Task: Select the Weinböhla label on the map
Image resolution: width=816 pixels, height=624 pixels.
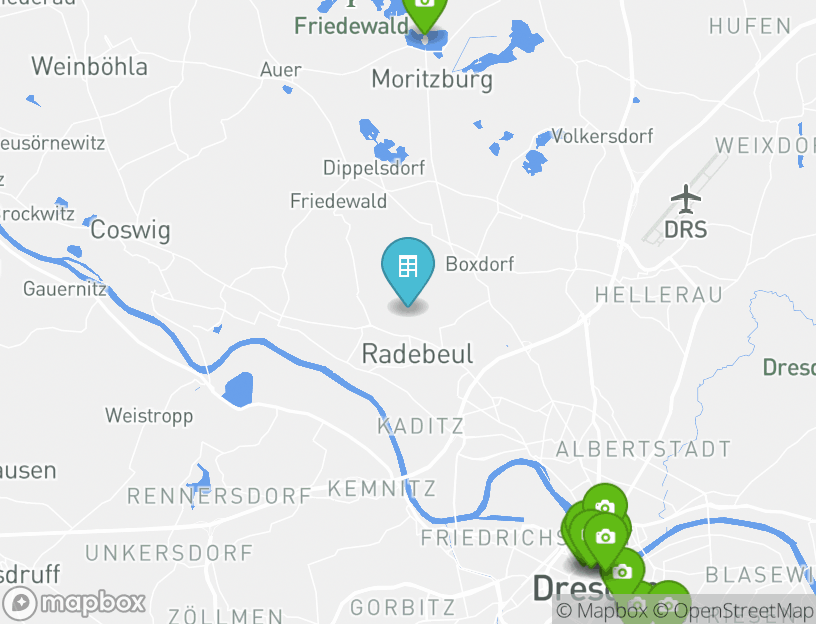Action: (90, 67)
